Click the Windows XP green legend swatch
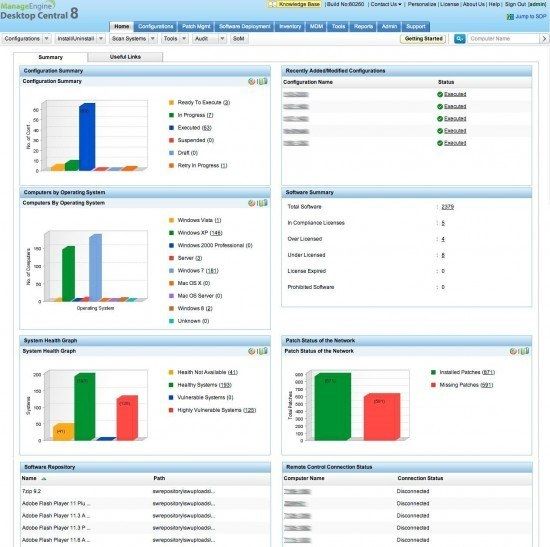This screenshot has height=547, width=550. pos(171,233)
